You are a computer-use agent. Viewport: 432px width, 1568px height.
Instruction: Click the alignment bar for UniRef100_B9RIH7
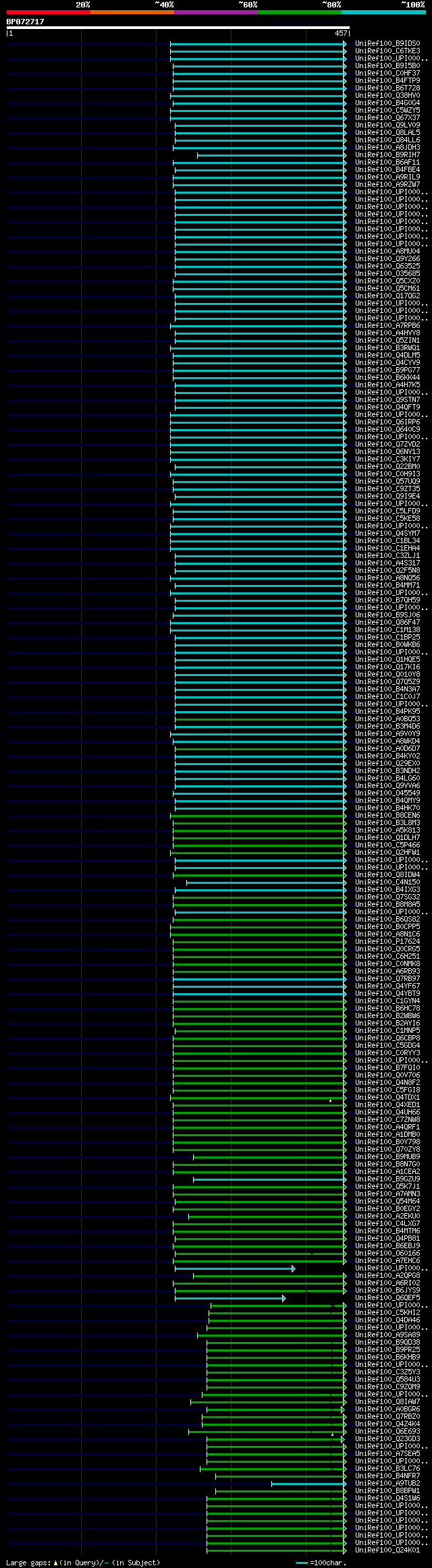click(x=271, y=155)
